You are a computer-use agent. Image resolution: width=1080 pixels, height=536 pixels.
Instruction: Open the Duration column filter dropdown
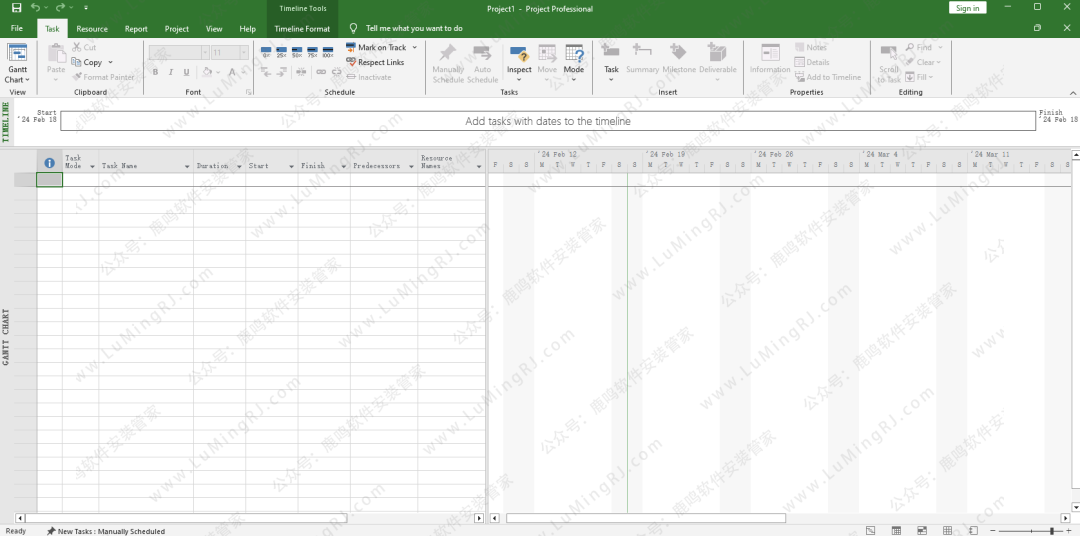[x=238, y=166]
